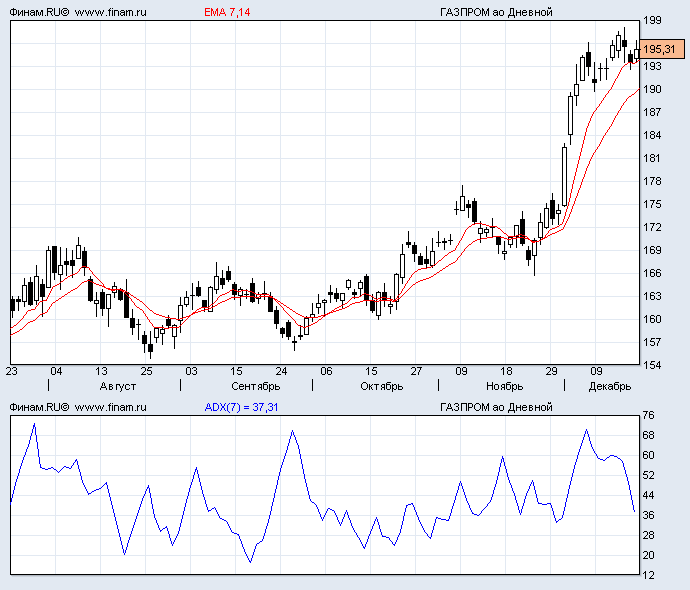The image size is (690, 590).
Task: Click the 190 price axis value
Action: click(652, 89)
